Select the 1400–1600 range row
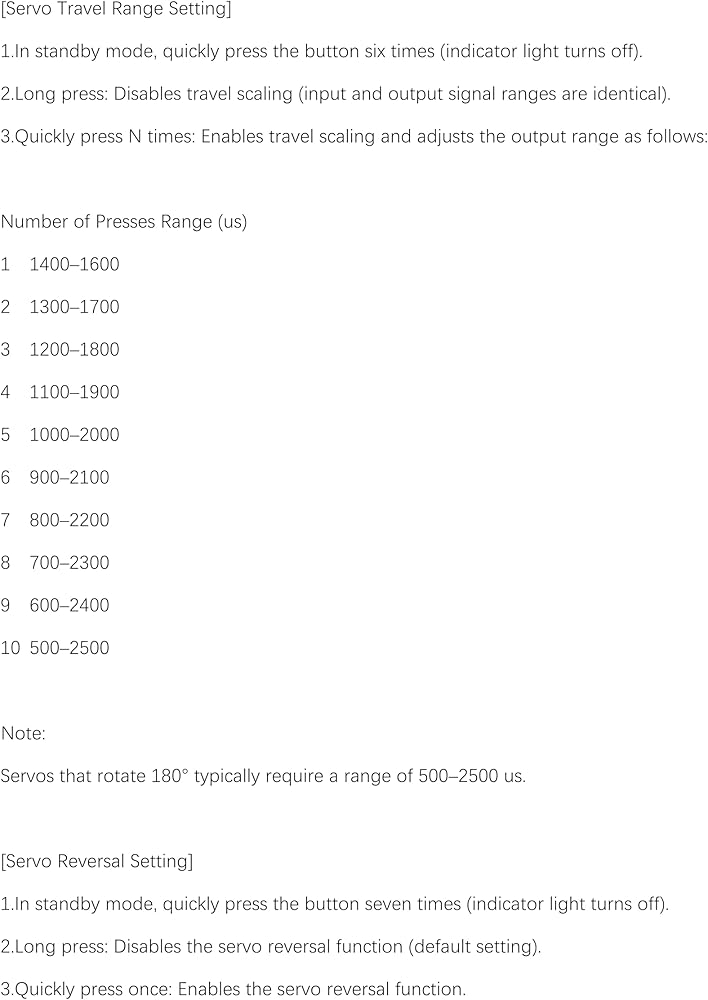 point(60,264)
